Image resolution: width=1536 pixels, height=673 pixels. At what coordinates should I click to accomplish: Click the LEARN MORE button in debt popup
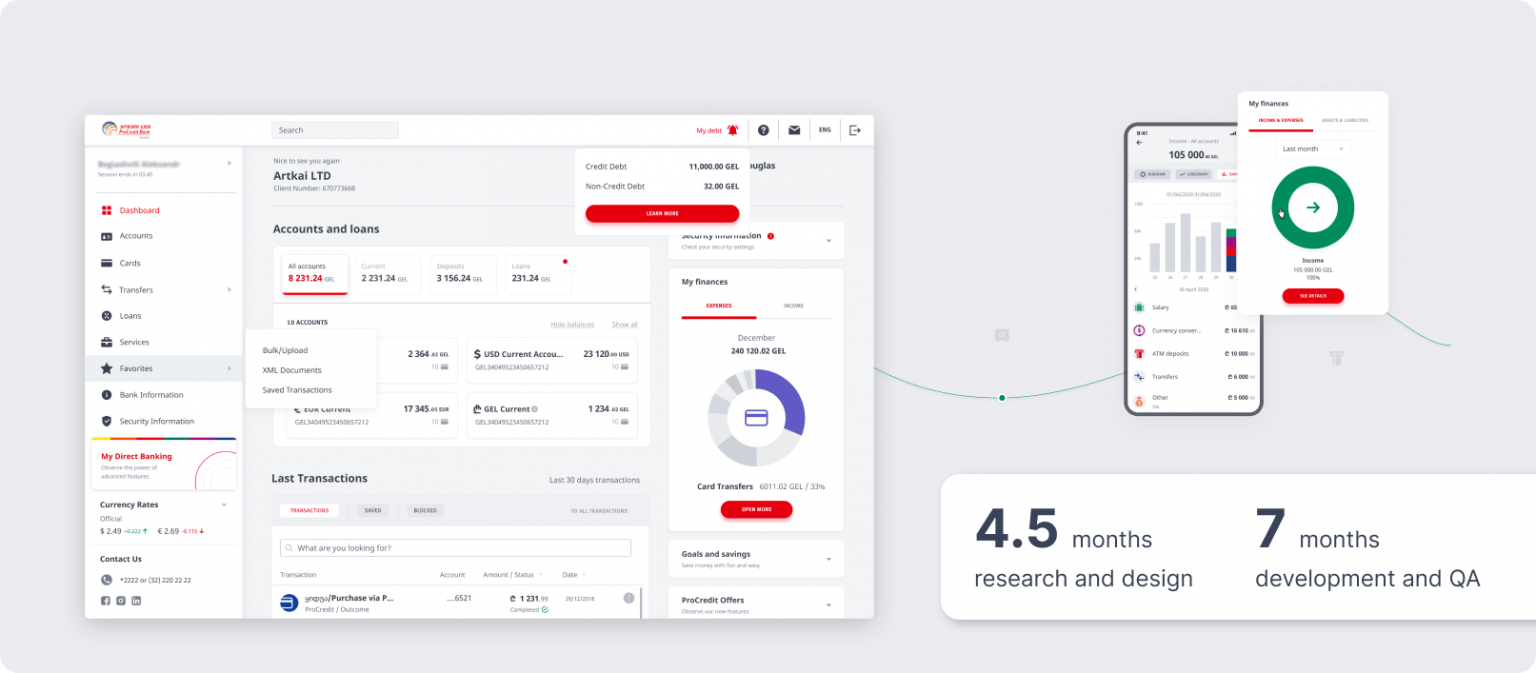click(x=662, y=213)
